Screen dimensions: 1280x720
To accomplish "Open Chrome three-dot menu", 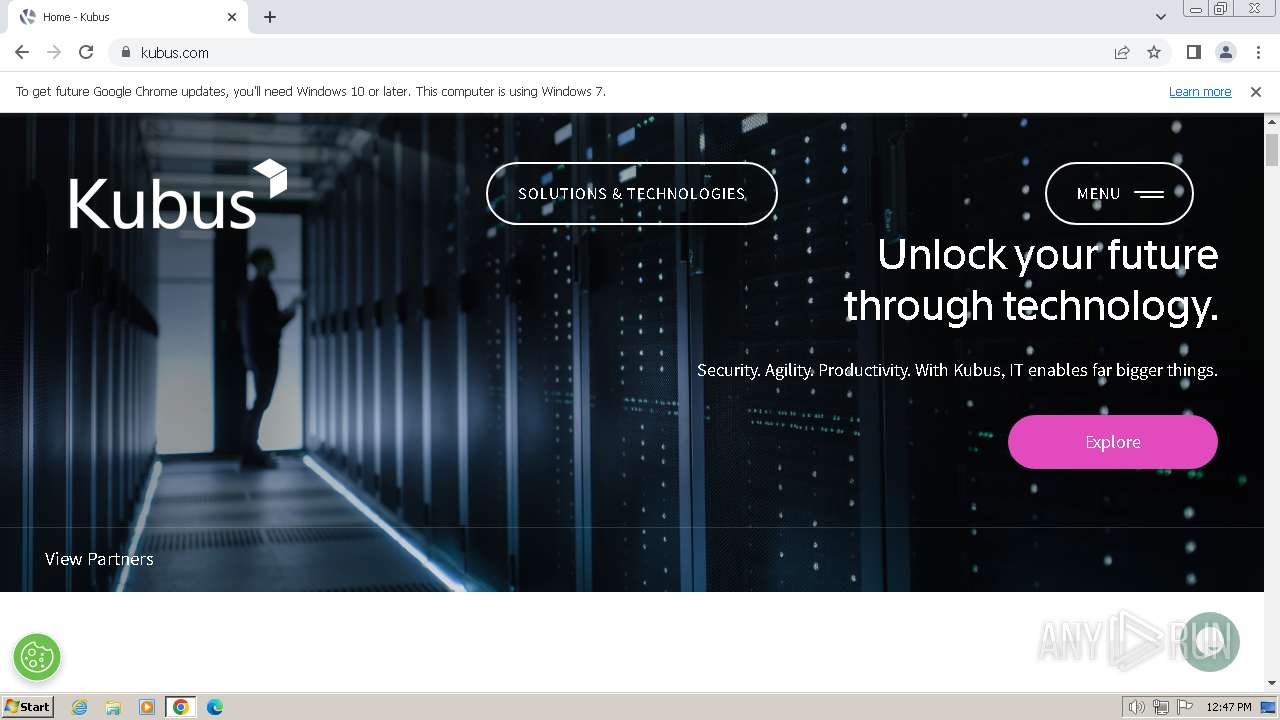I will 1258,52.
